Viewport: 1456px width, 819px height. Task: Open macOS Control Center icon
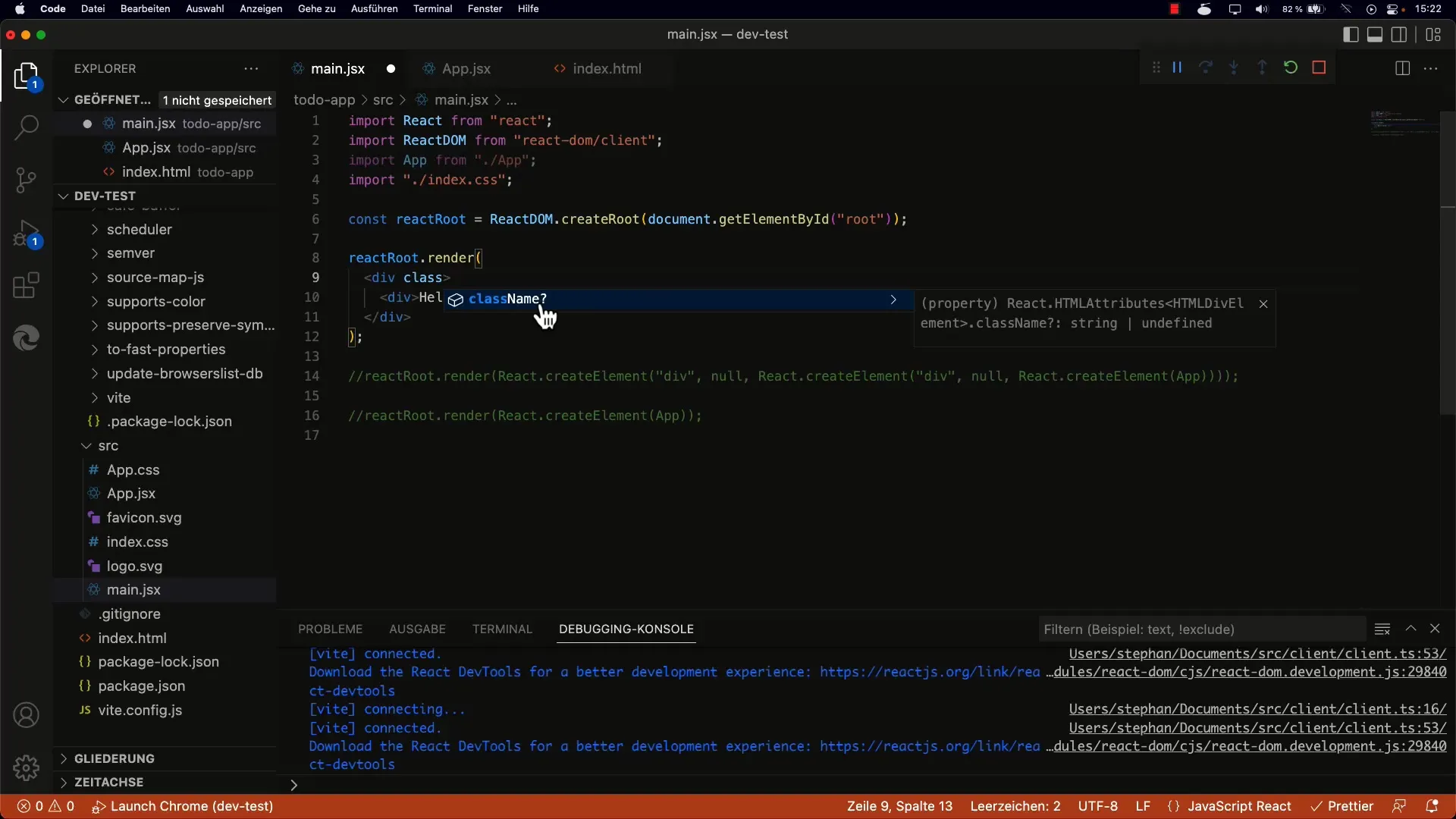(x=1393, y=9)
